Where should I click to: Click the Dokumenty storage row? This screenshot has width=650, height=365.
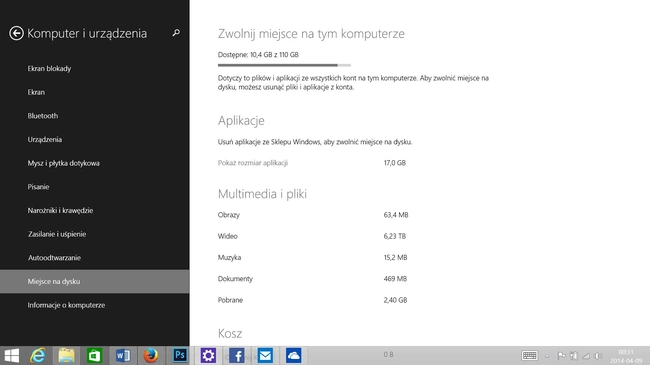(x=313, y=279)
